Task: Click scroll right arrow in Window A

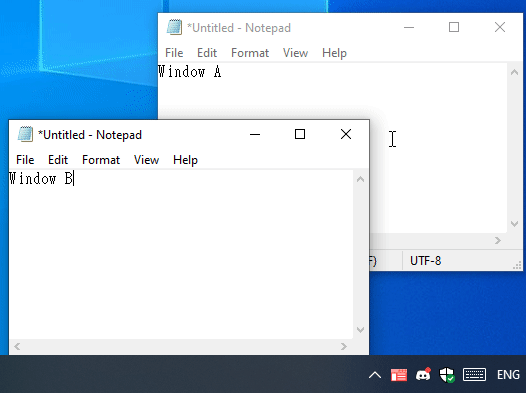Action: click(498, 240)
